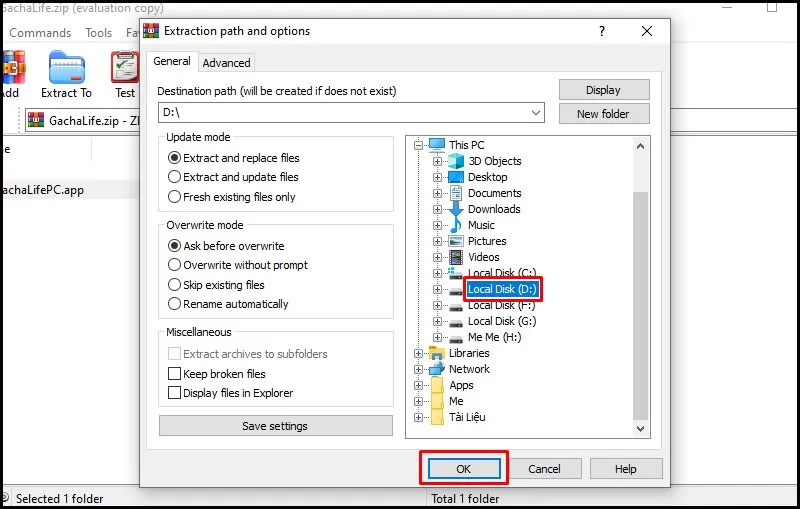The height and width of the screenshot is (509, 800).
Task: Select the Downloads folder in tree
Action: [494, 209]
